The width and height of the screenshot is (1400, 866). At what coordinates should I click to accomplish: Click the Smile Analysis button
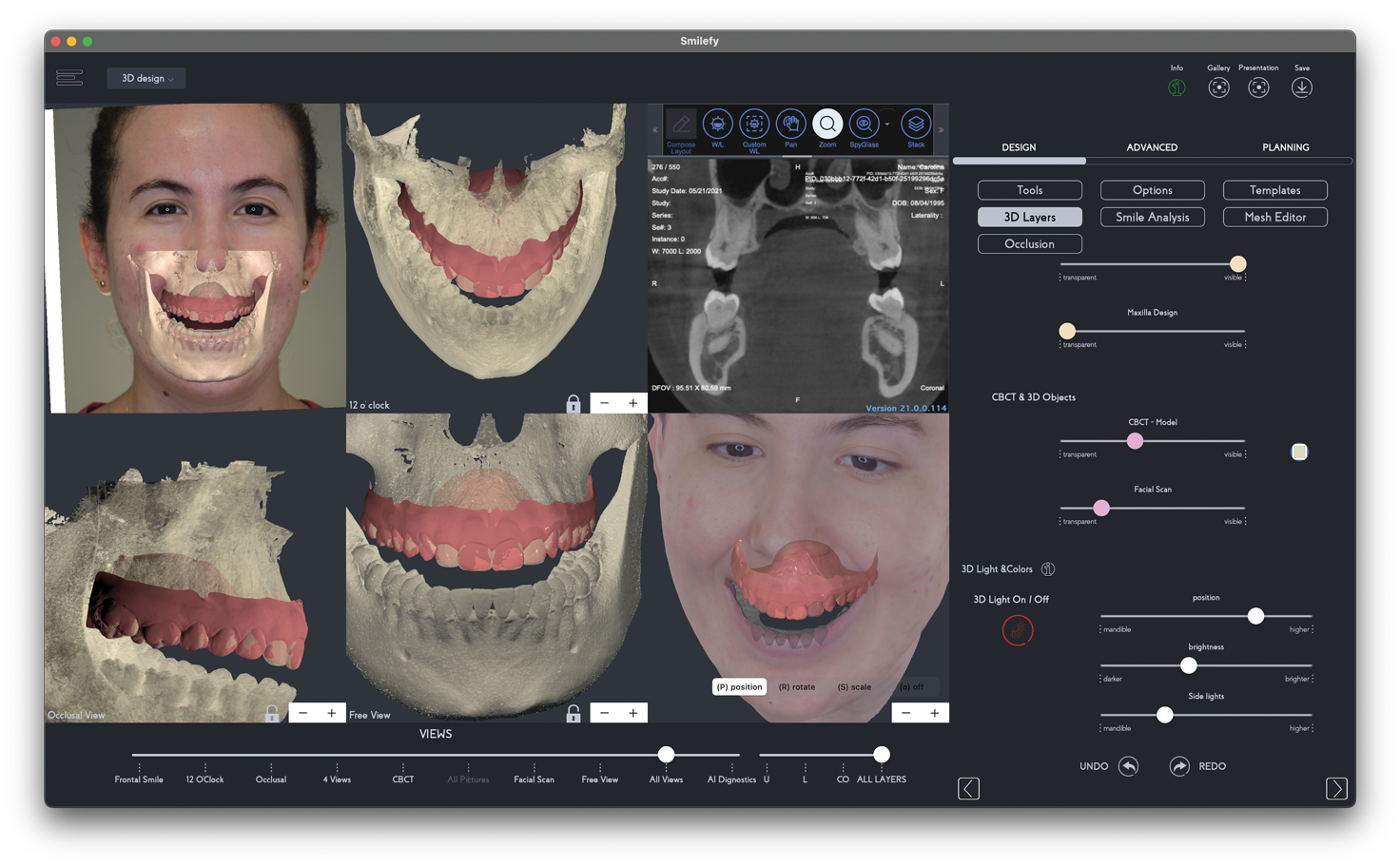point(1152,217)
